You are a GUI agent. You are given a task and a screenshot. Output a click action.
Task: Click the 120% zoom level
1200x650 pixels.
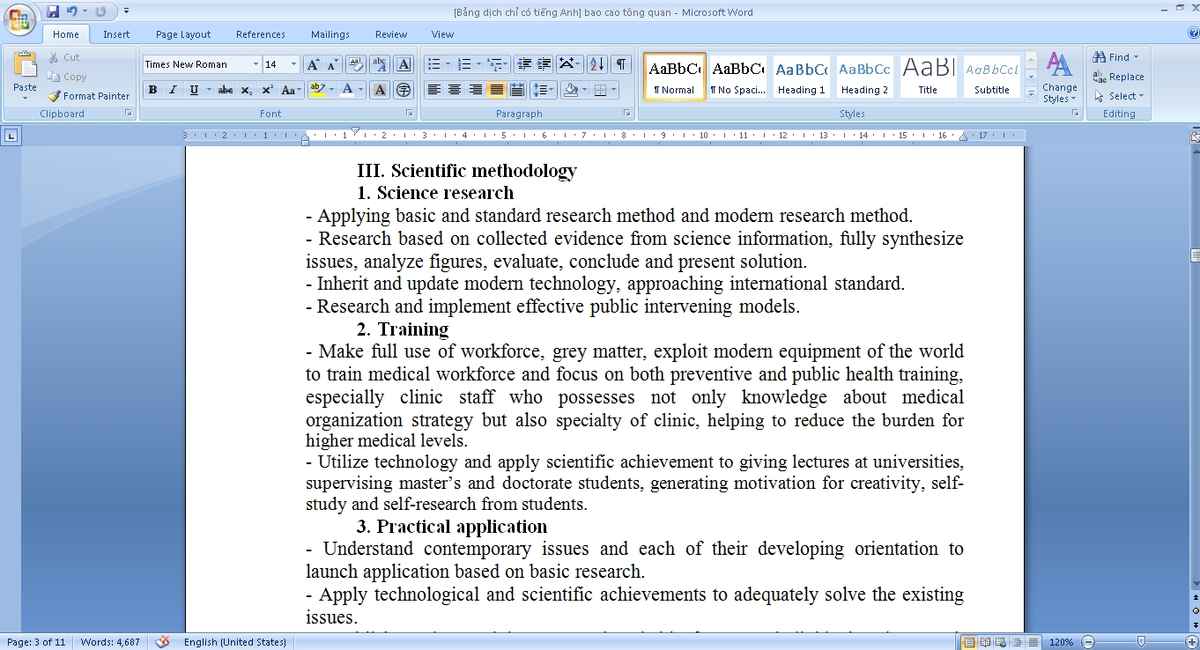coord(1062,642)
